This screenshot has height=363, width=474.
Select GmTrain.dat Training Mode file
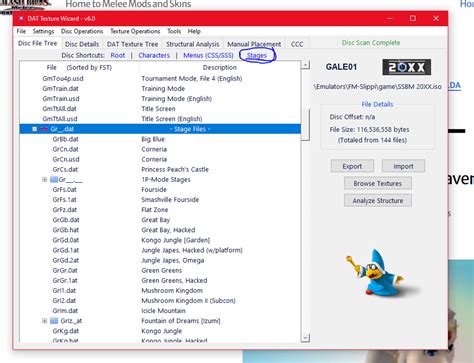(160, 89)
